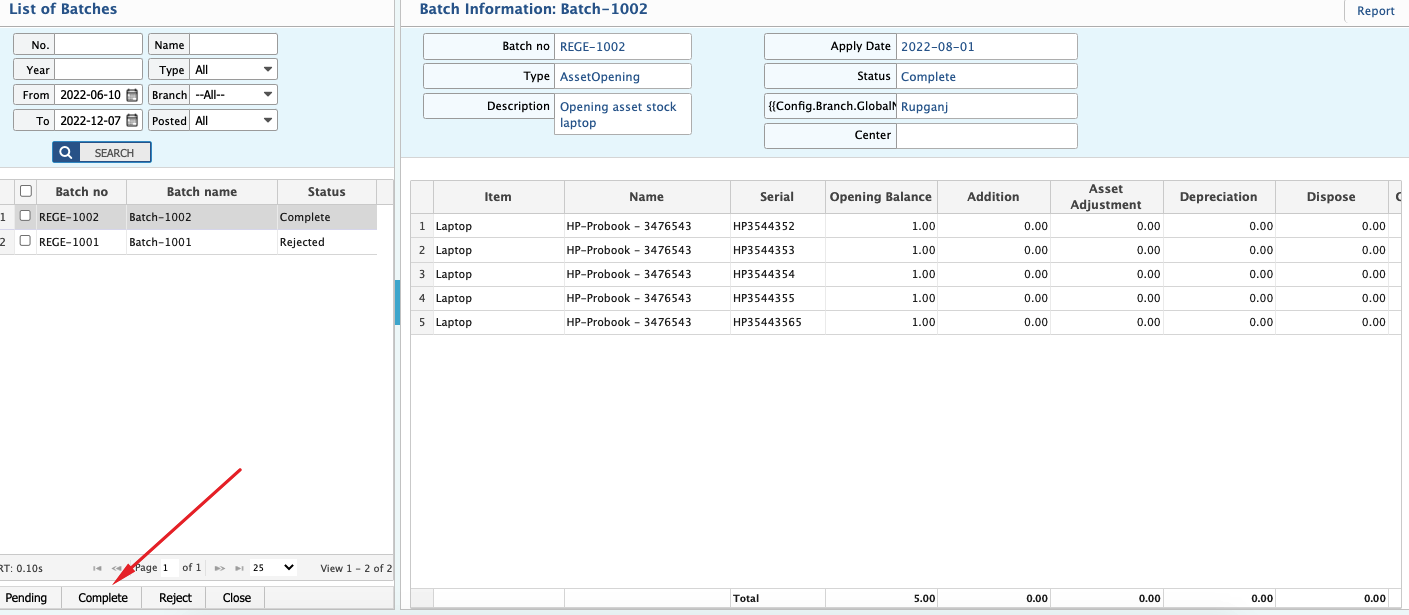Viewport: 1409px width, 615px height.
Task: Go to next page of batch list
Action: [219, 568]
